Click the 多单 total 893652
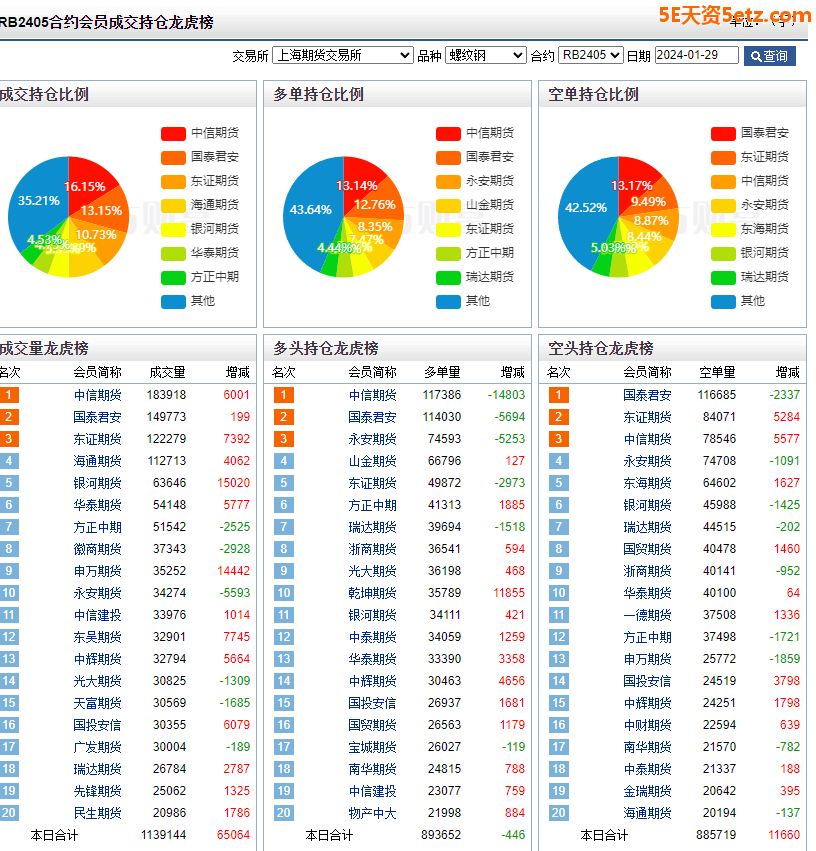 441,835
